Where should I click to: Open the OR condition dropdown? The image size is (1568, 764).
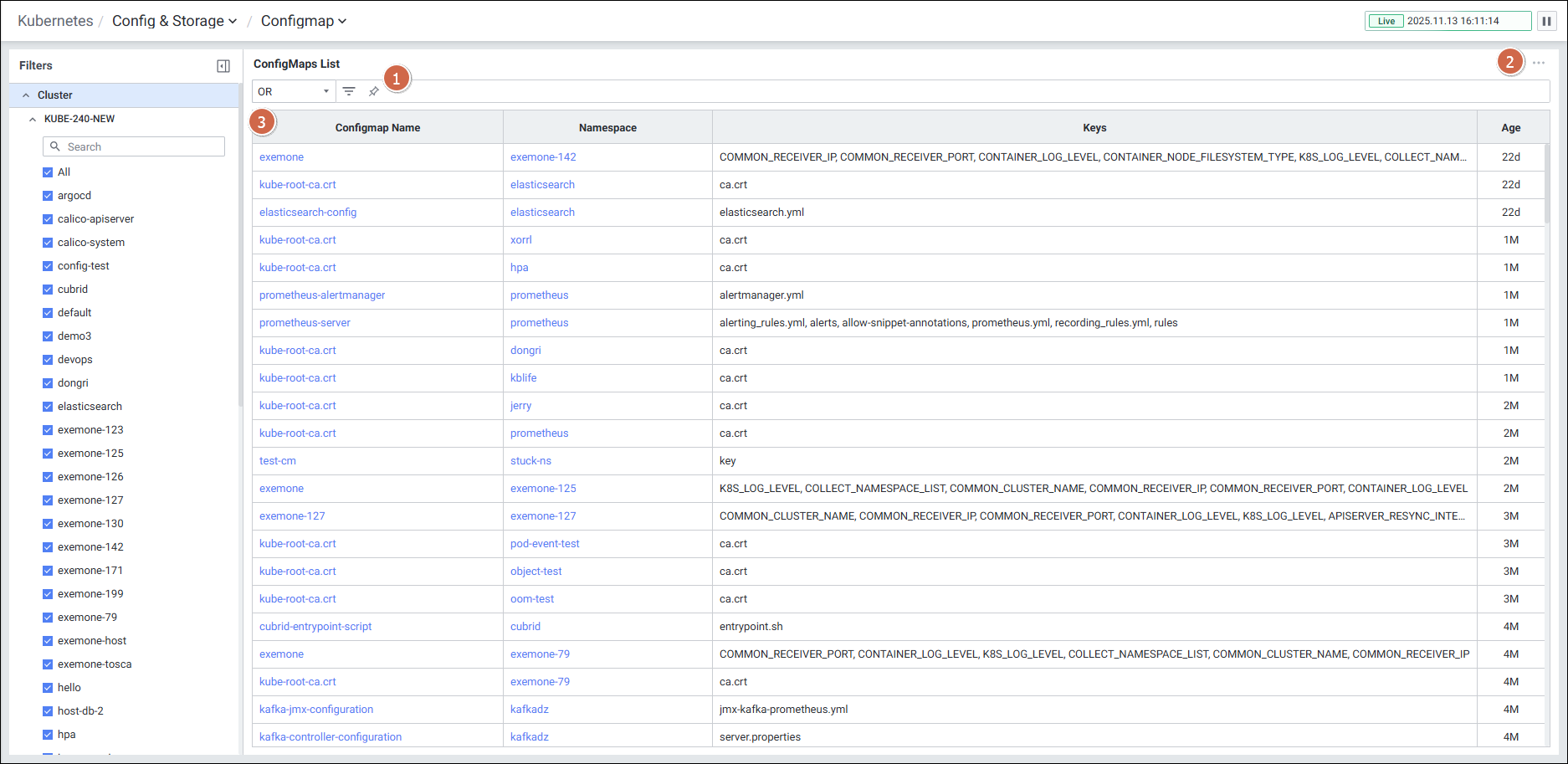pos(293,91)
